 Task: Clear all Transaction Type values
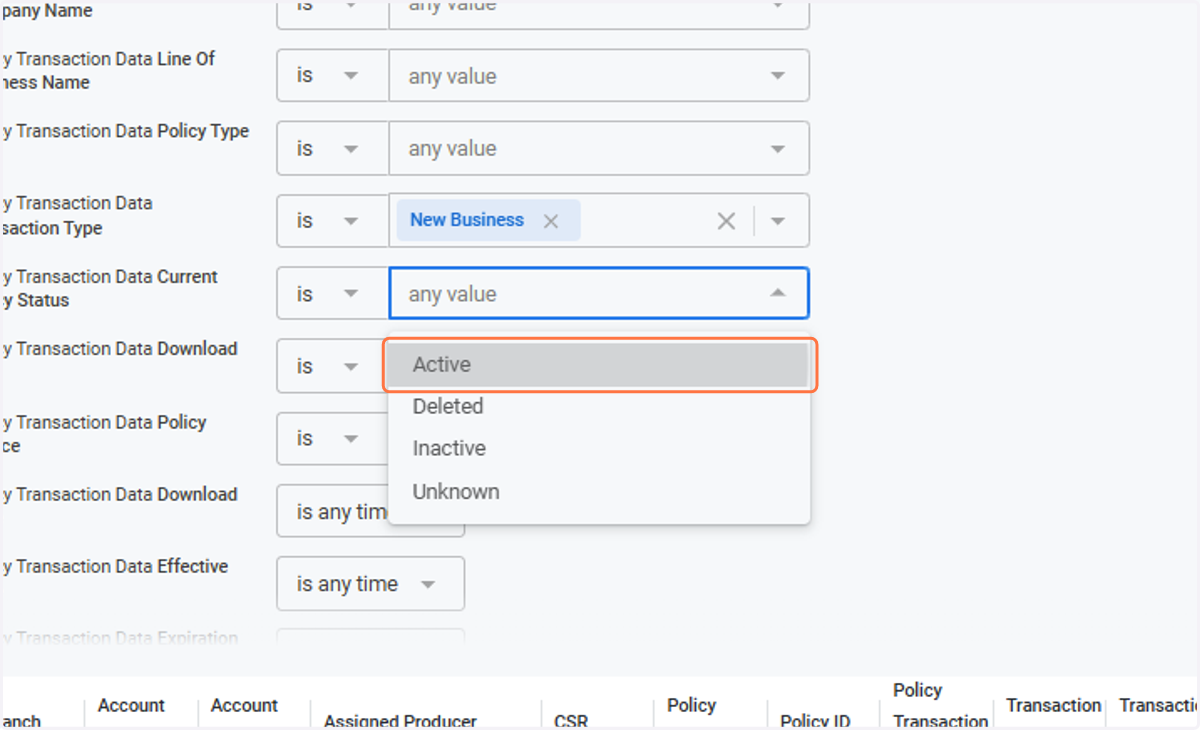(x=726, y=221)
